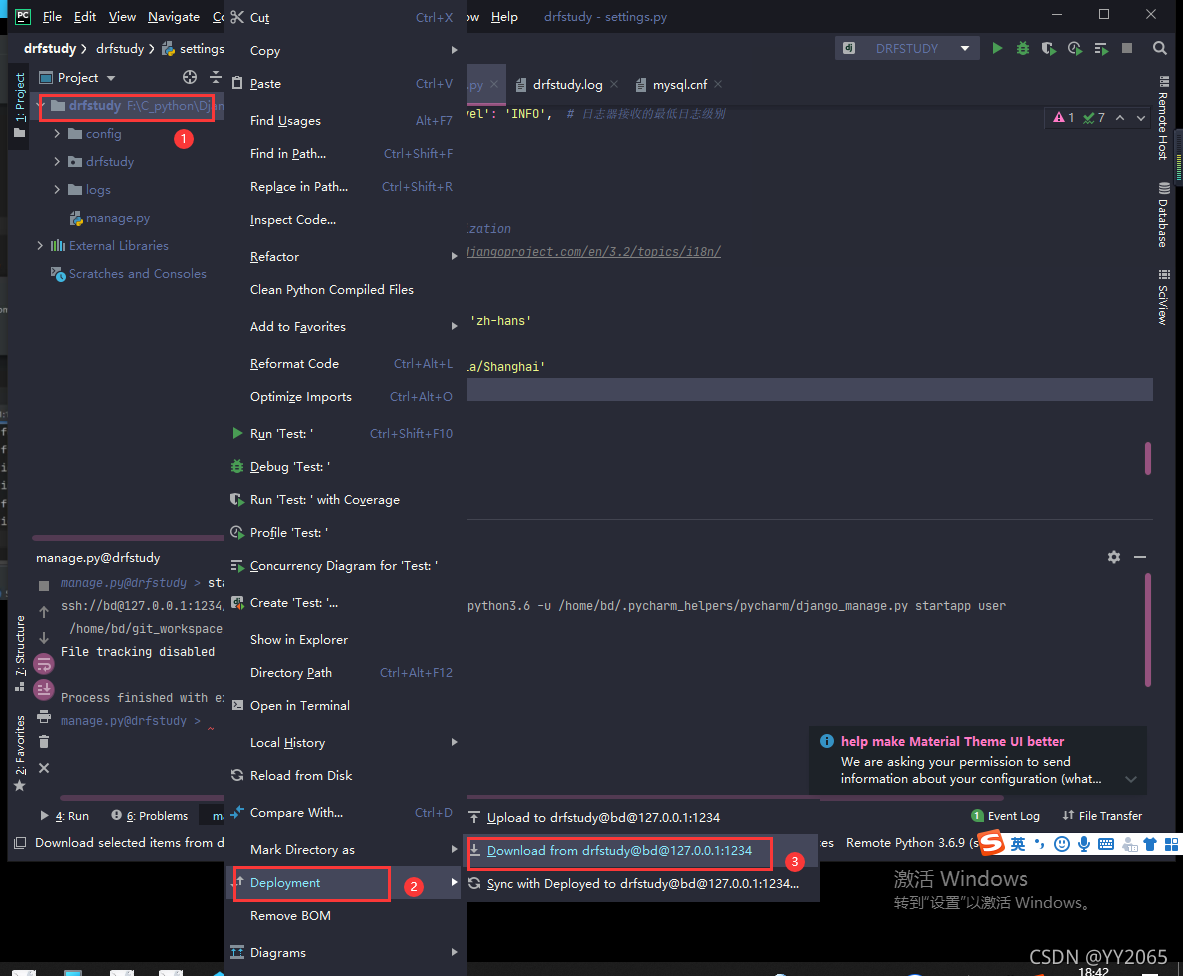The height and width of the screenshot is (976, 1183).
Task: Open the Run tool window tab
Action: [x=65, y=816]
